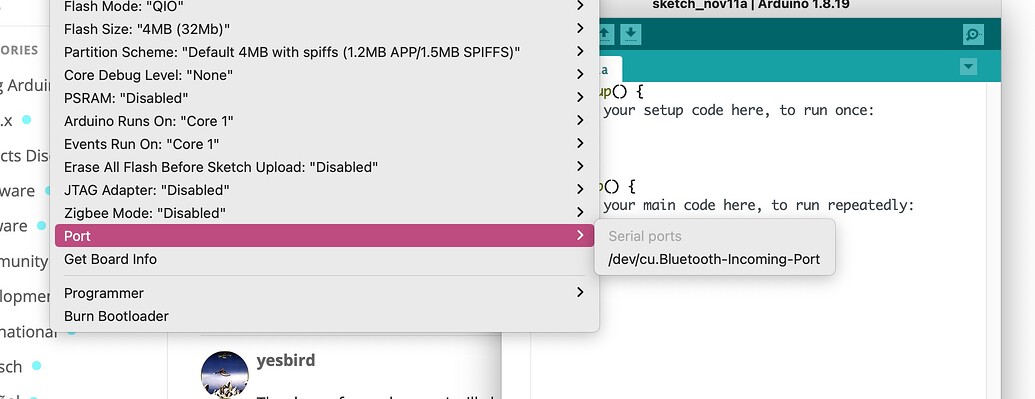Screen dimensions: 1035x399
Task: Click the Open sketch up-arrow icon
Action: tap(606, 34)
